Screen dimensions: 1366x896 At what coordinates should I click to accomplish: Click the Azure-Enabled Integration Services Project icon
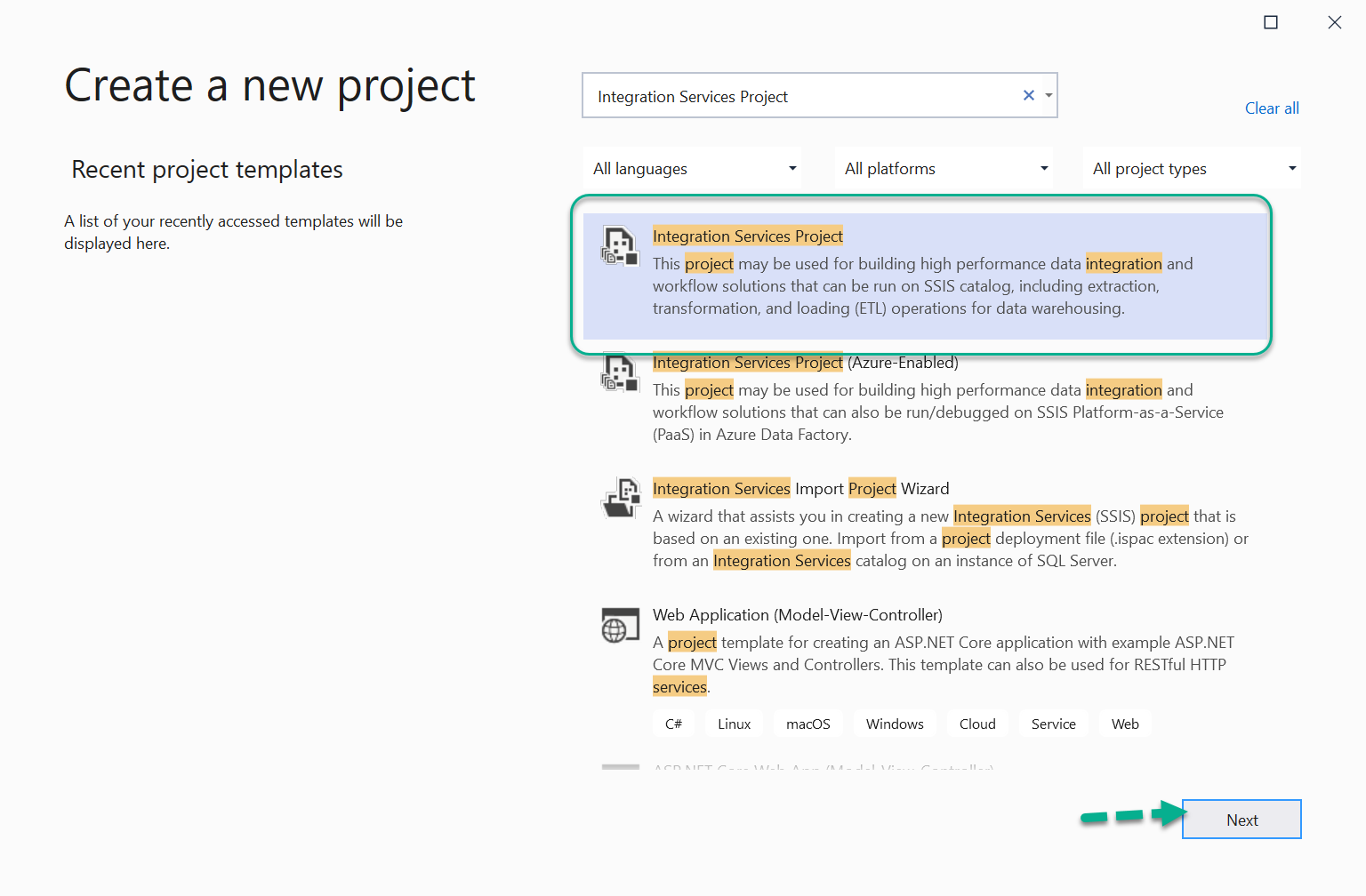click(x=620, y=372)
